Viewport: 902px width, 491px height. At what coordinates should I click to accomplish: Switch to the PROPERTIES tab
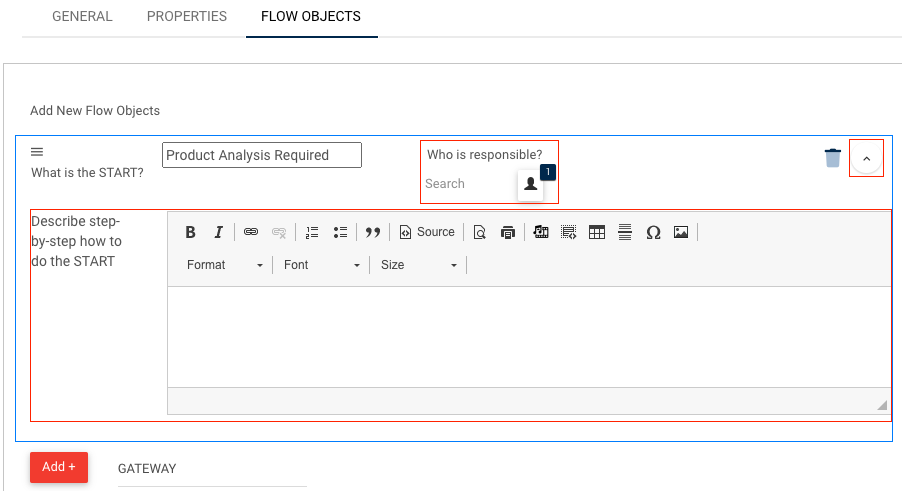(x=187, y=16)
